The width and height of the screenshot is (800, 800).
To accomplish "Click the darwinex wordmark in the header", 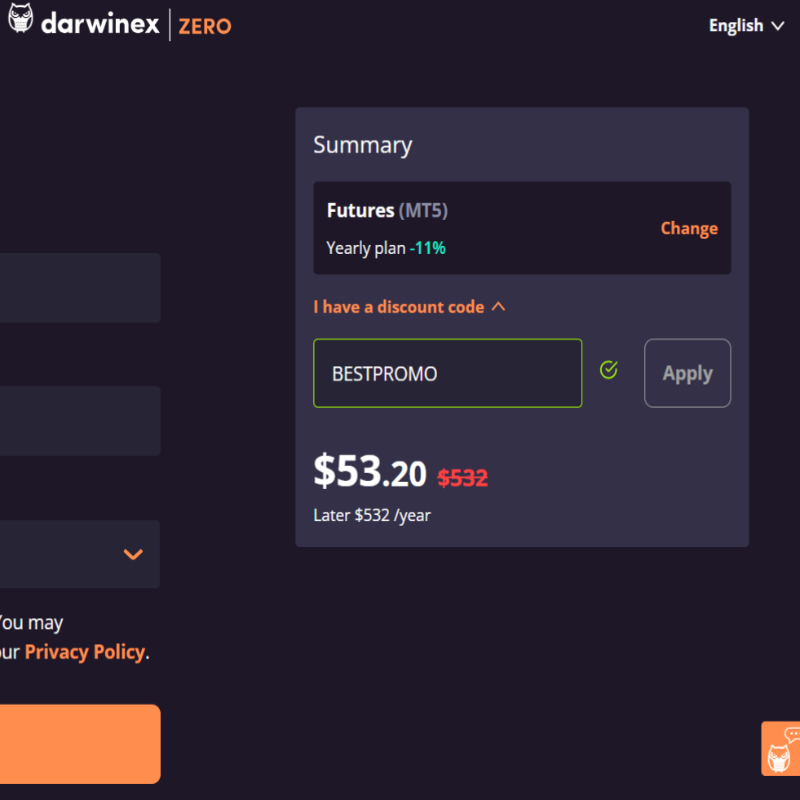I will tap(100, 23).
